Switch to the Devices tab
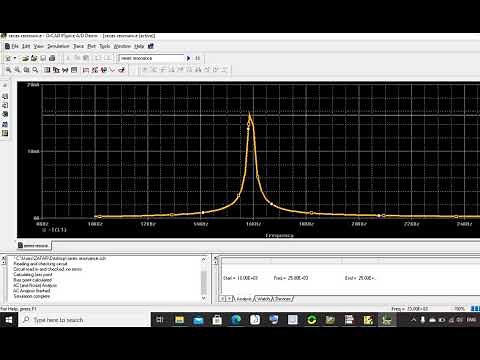Viewport: 480px width, 360px height. (283, 299)
